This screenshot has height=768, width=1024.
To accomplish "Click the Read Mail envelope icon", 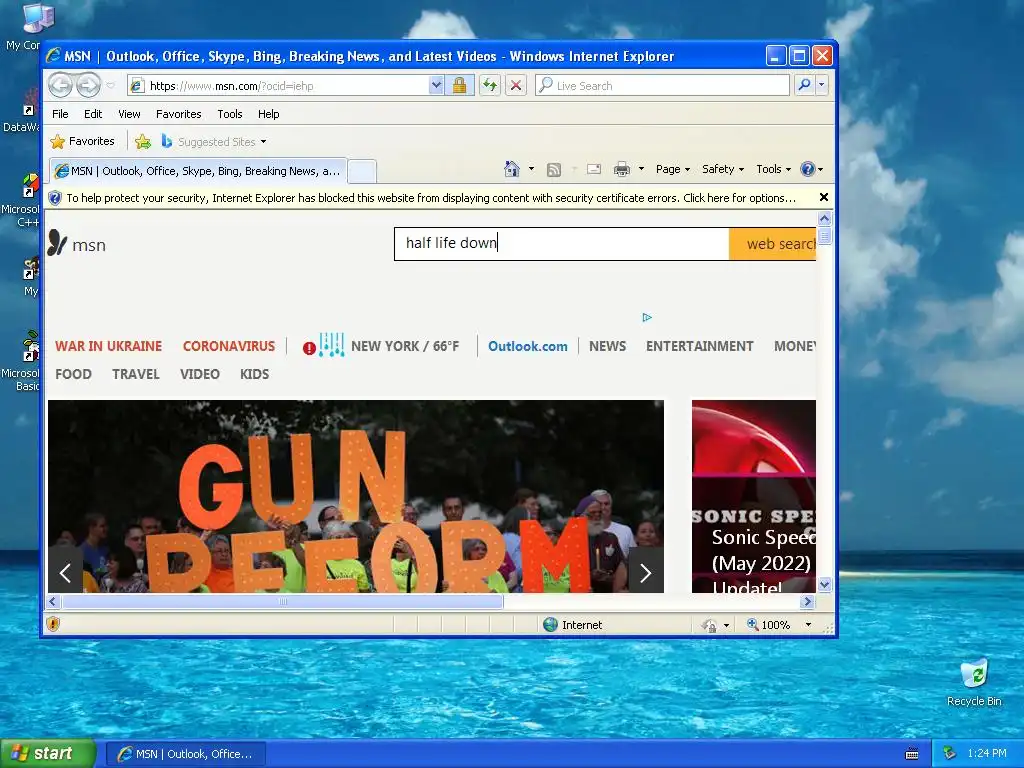I will tap(594, 169).
